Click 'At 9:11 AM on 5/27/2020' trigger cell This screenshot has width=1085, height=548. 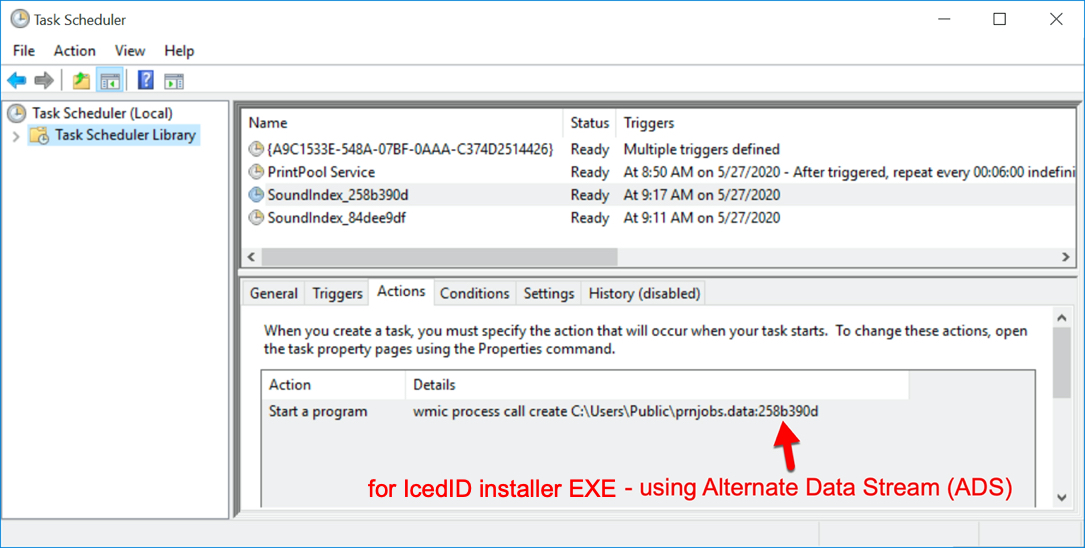tap(702, 217)
